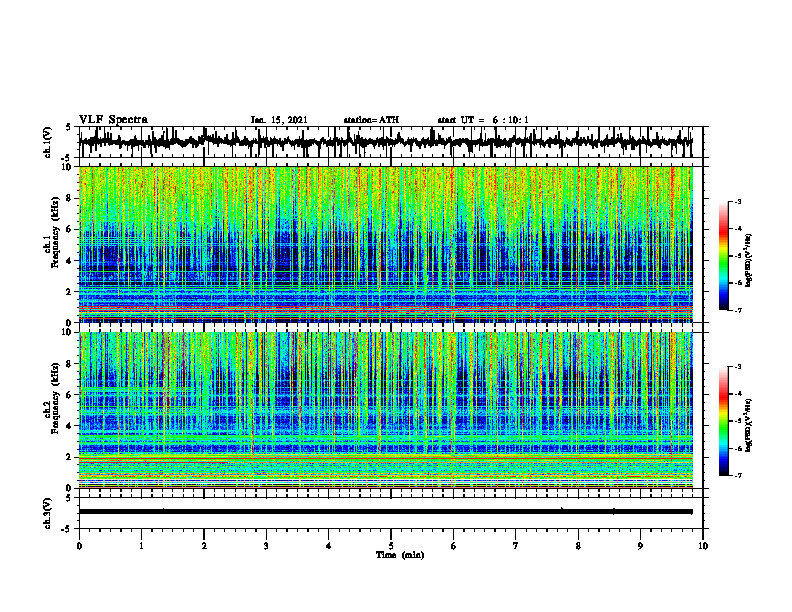Click the "station=ATH" header label
792x612 pixels.
click(371, 120)
